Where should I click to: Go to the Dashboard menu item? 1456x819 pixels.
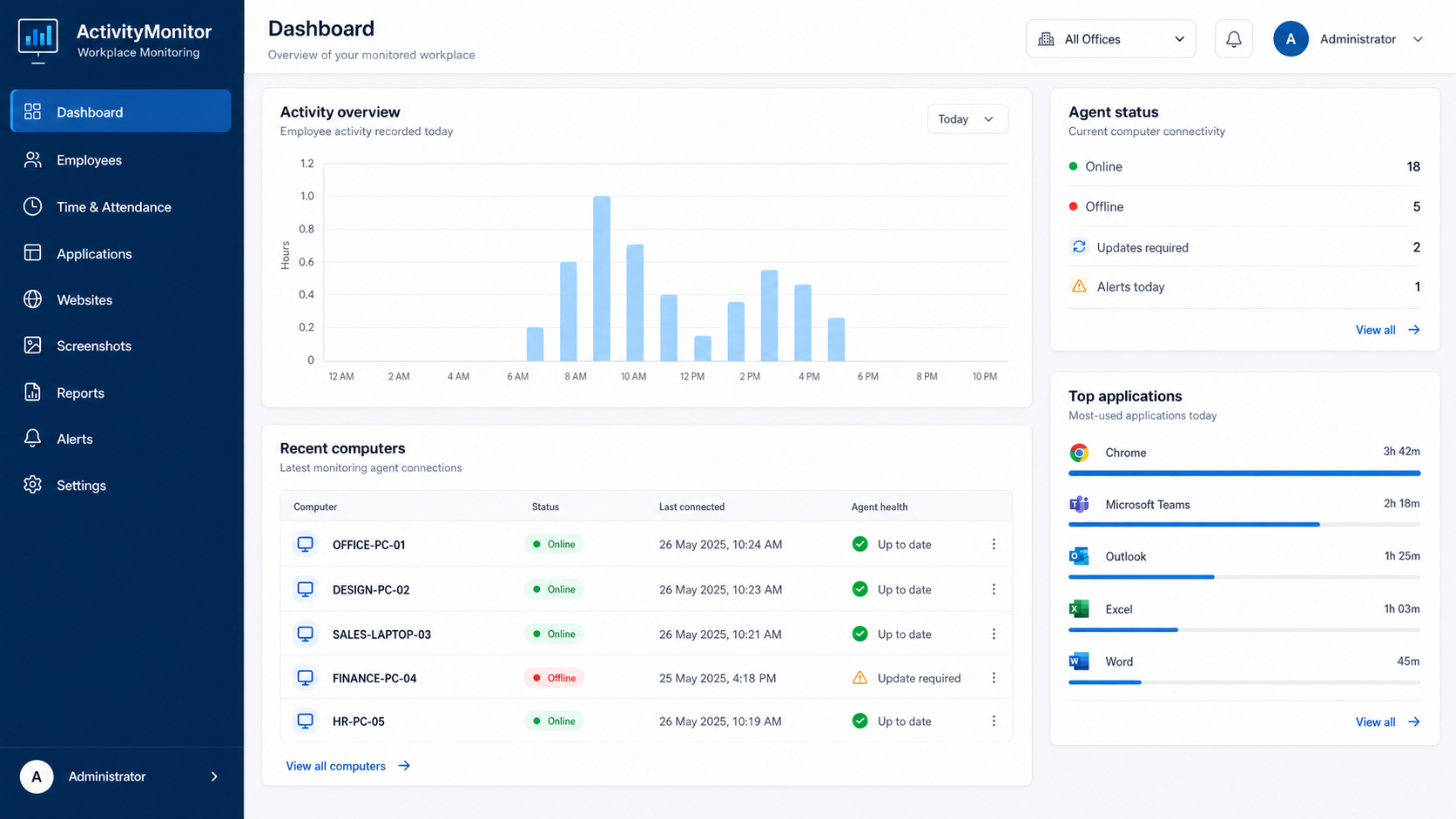[x=121, y=111]
